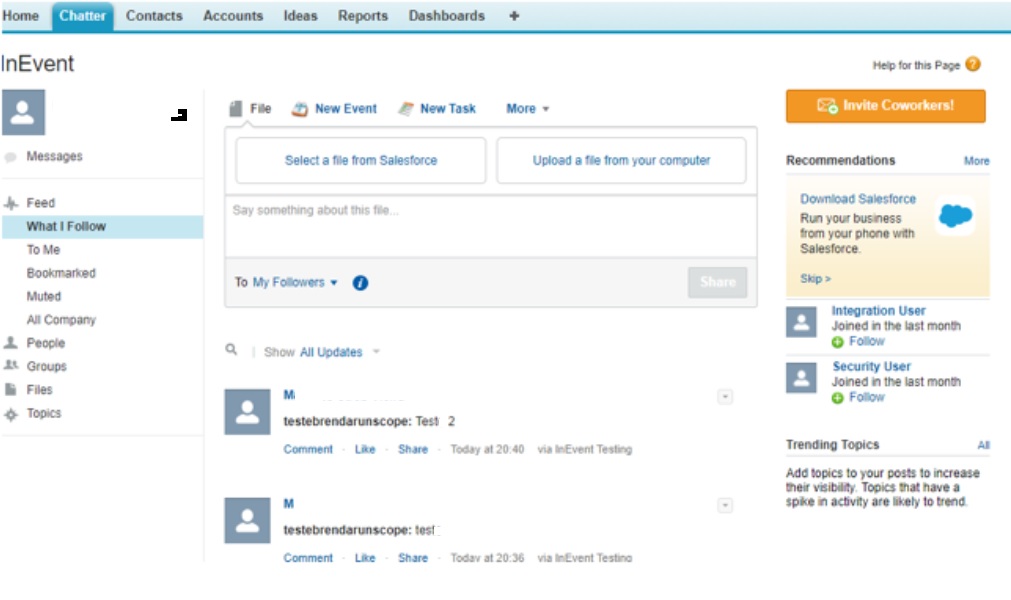
Task: Click Like on the 20:36 post
Action: [365, 558]
